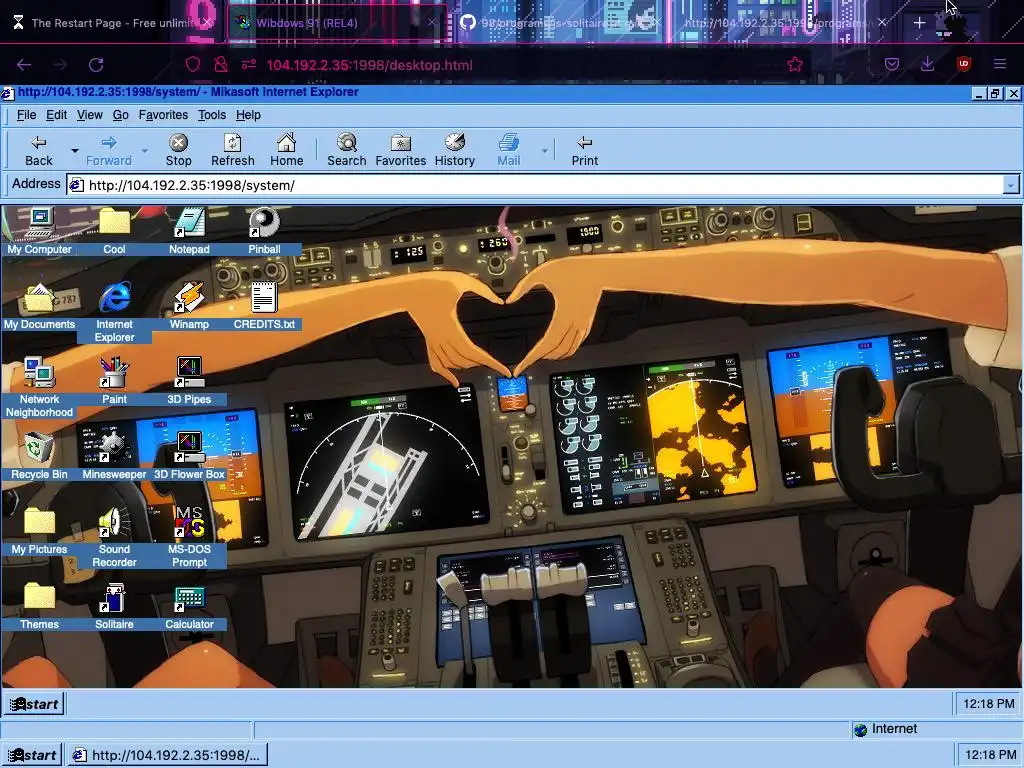1024x768 pixels.
Task: Expand the Forward history dropdown arrow
Action: pos(144,151)
